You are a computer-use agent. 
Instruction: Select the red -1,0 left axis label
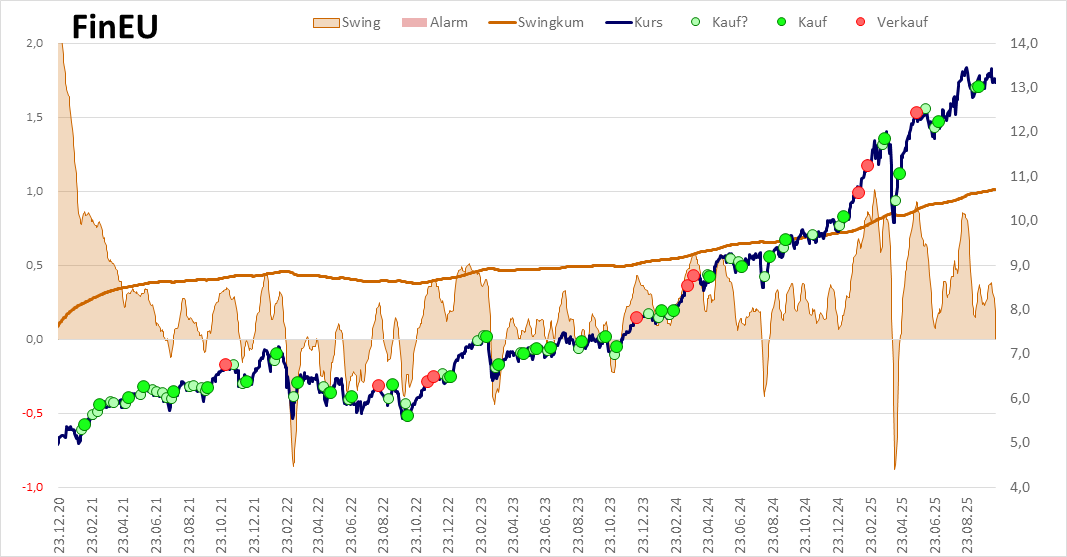click(x=33, y=487)
